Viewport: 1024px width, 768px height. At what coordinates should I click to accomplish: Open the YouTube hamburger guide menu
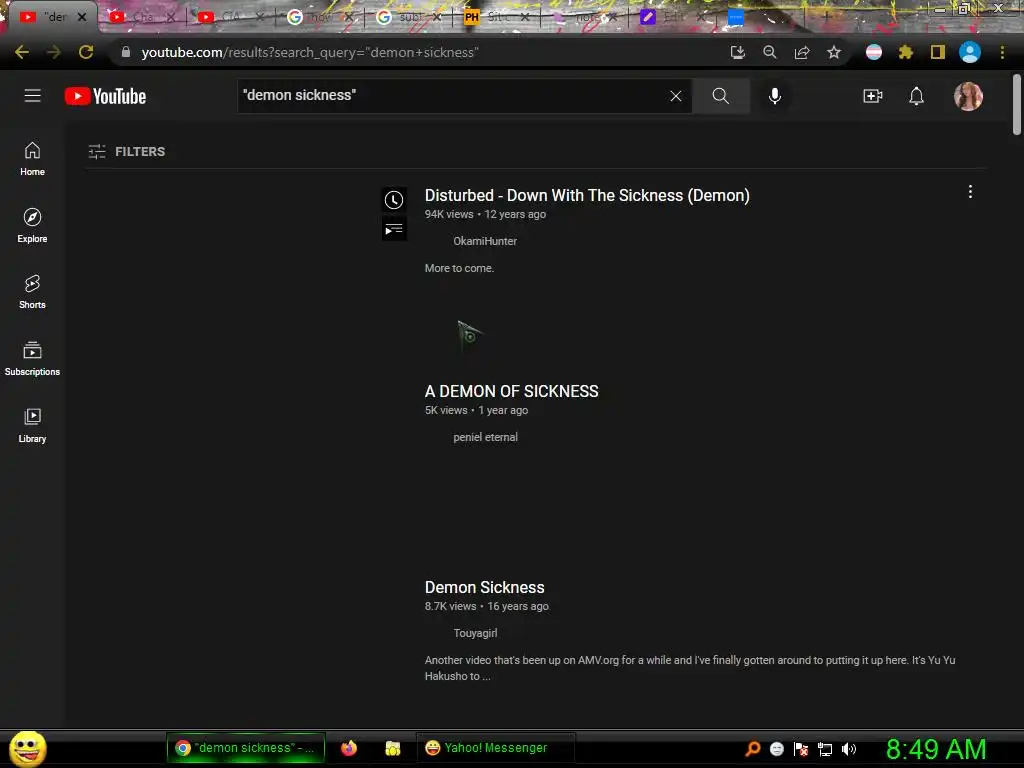click(x=33, y=96)
